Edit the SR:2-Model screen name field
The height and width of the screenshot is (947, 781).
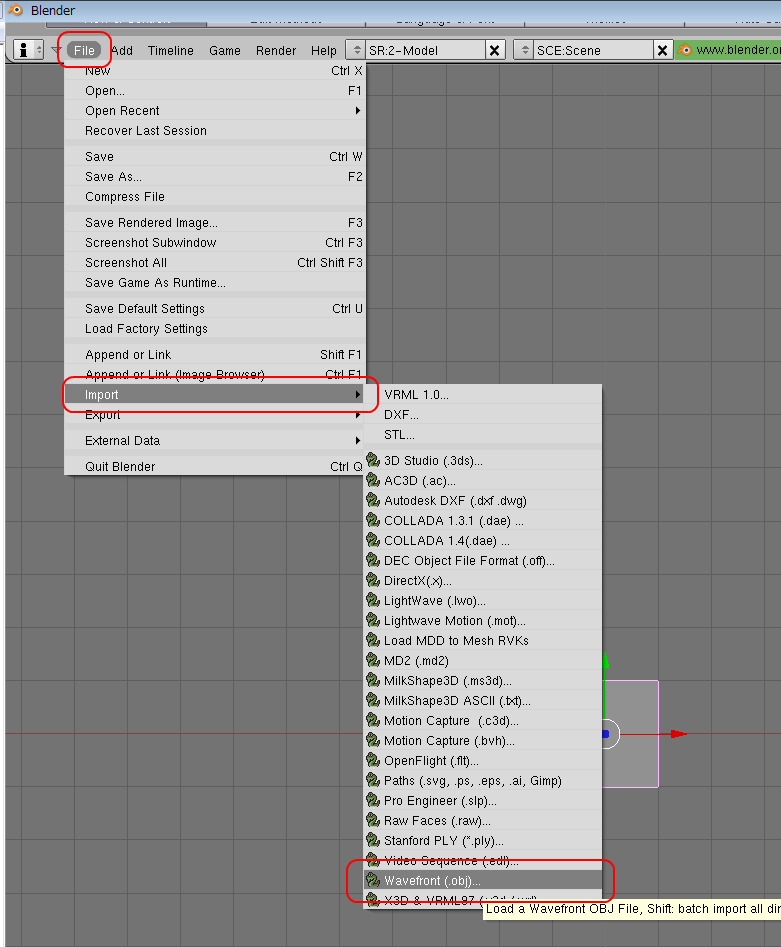(425, 50)
